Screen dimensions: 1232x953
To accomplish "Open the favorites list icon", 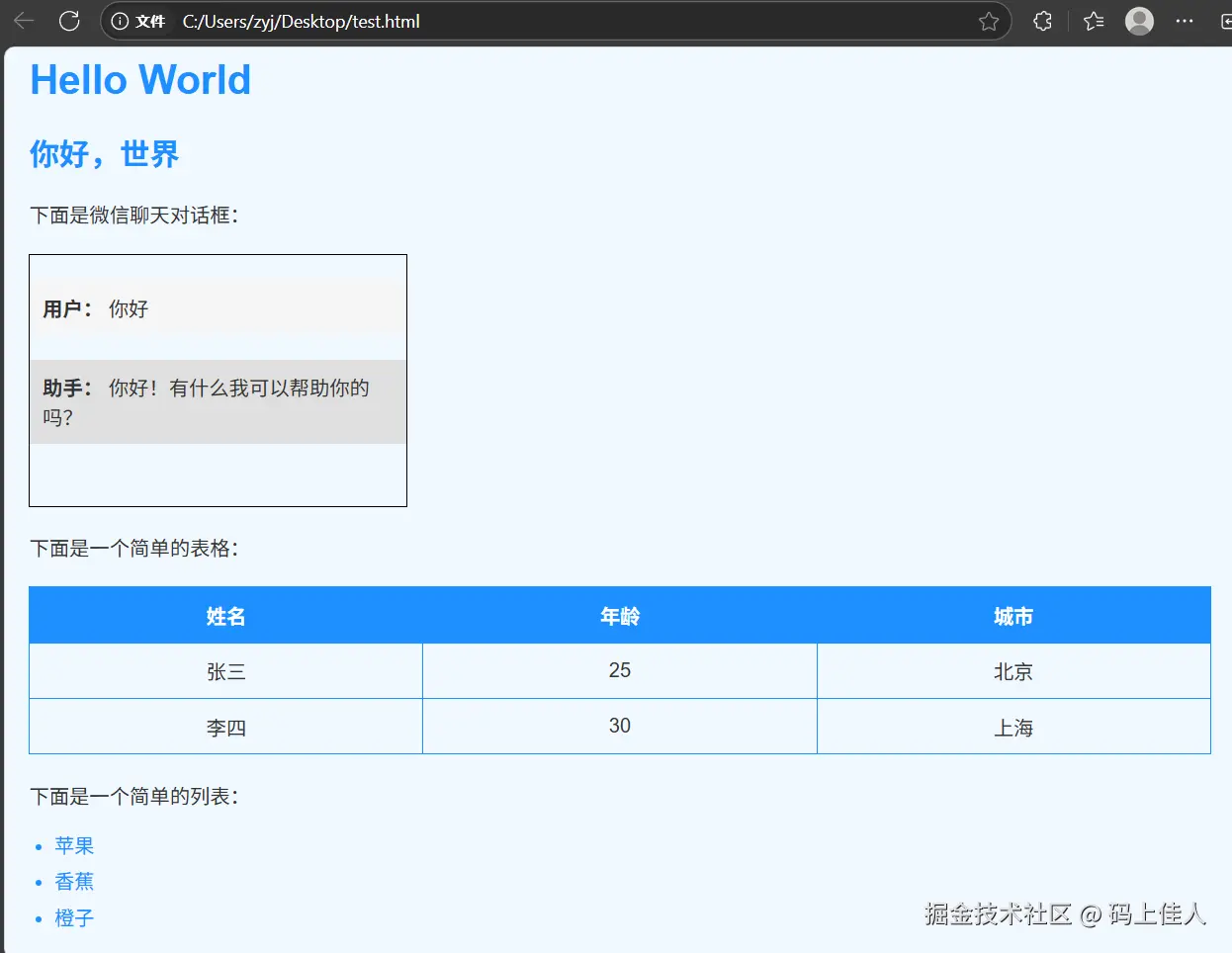I will (x=1094, y=21).
